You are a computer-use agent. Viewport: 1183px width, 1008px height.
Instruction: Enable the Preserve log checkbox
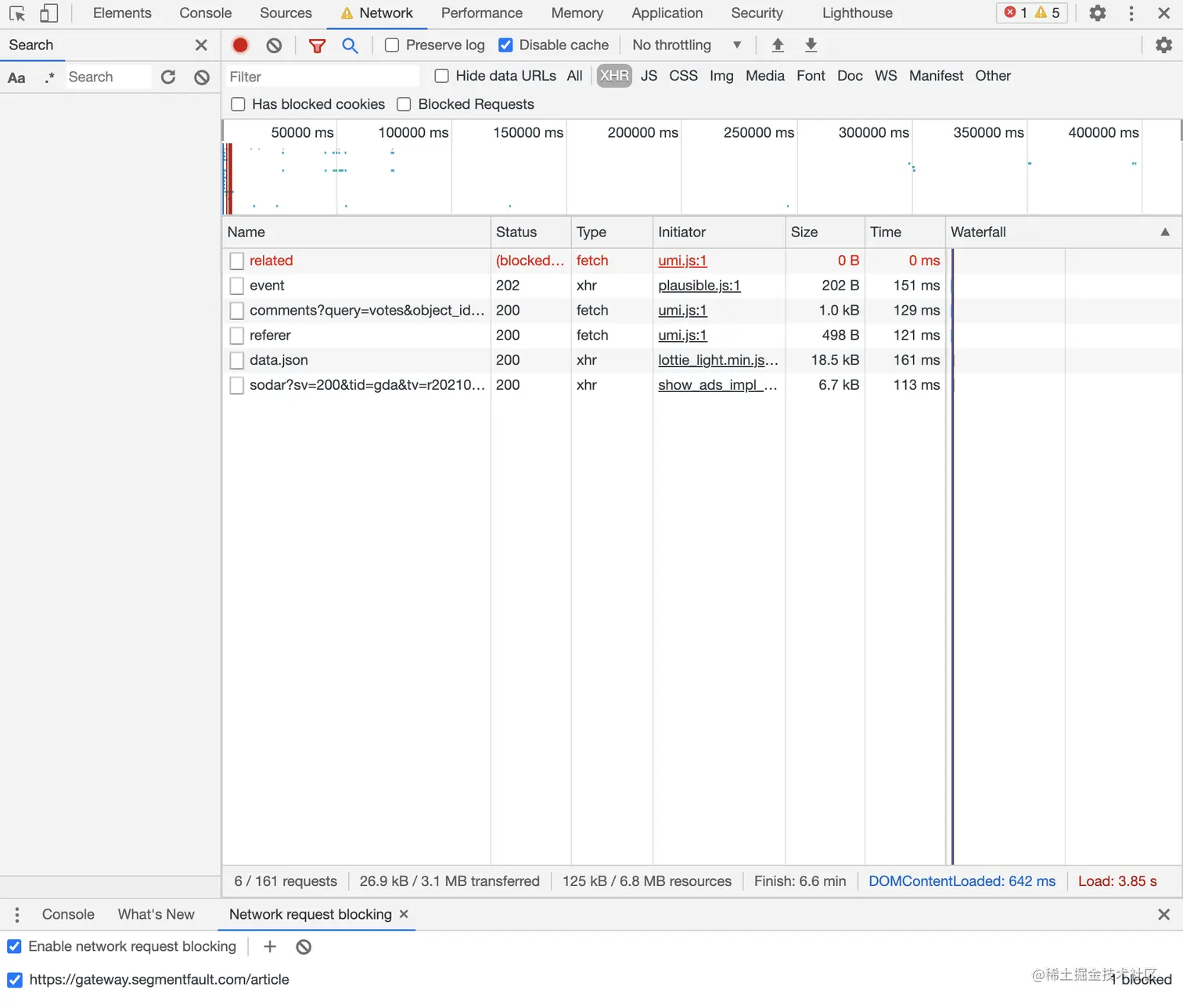[392, 45]
